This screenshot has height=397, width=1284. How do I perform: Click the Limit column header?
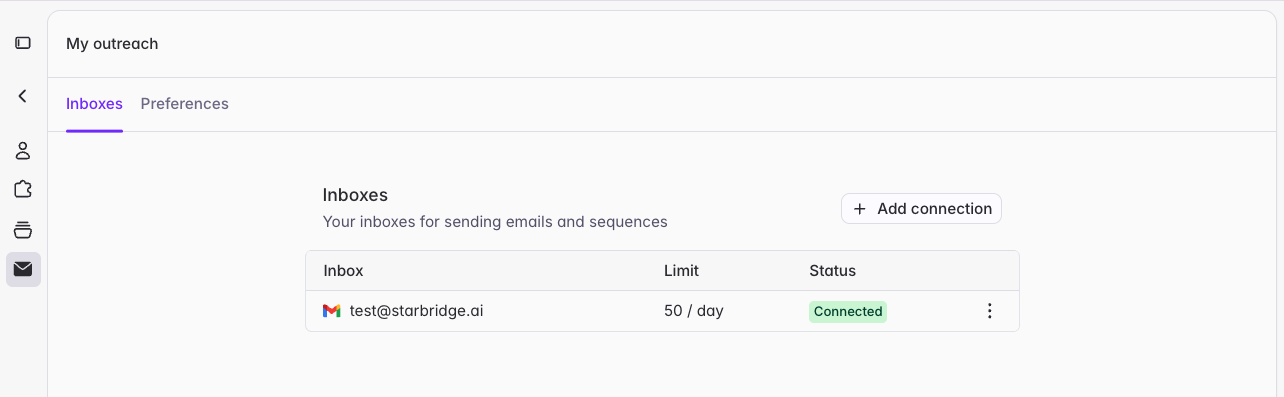pos(681,271)
